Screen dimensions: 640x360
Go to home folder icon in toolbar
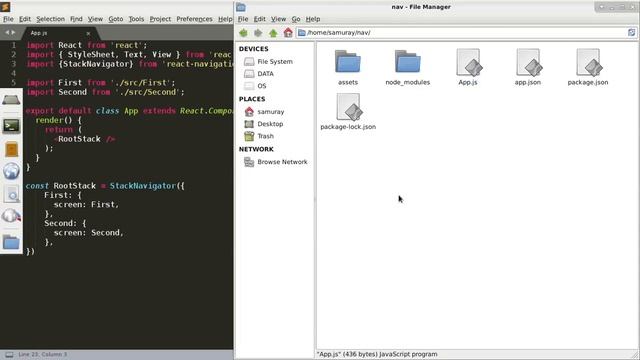(288, 33)
